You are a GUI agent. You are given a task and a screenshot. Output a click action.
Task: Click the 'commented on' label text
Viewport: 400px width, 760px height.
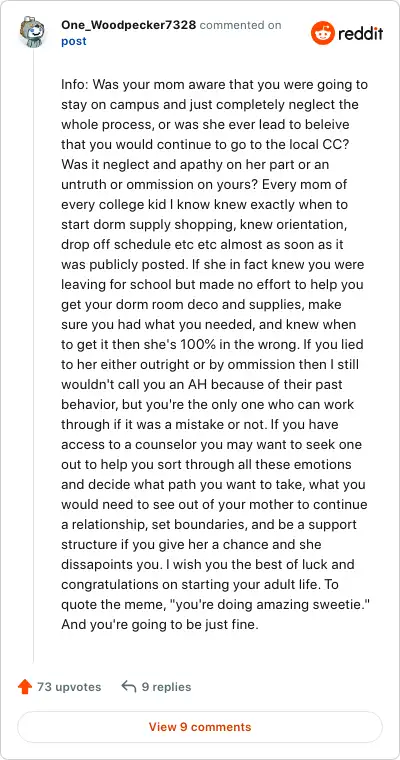(240, 25)
